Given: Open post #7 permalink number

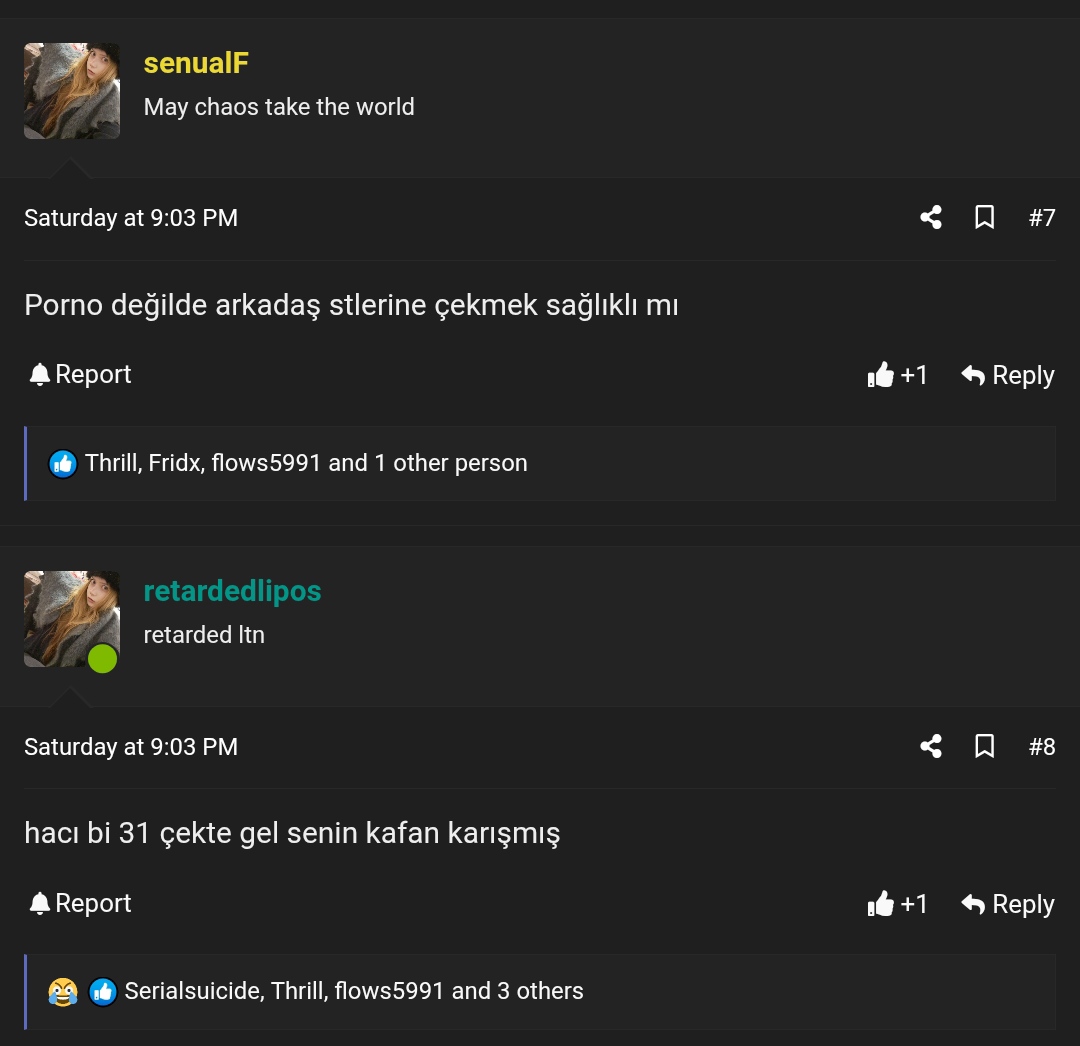Looking at the screenshot, I should 1042,217.
